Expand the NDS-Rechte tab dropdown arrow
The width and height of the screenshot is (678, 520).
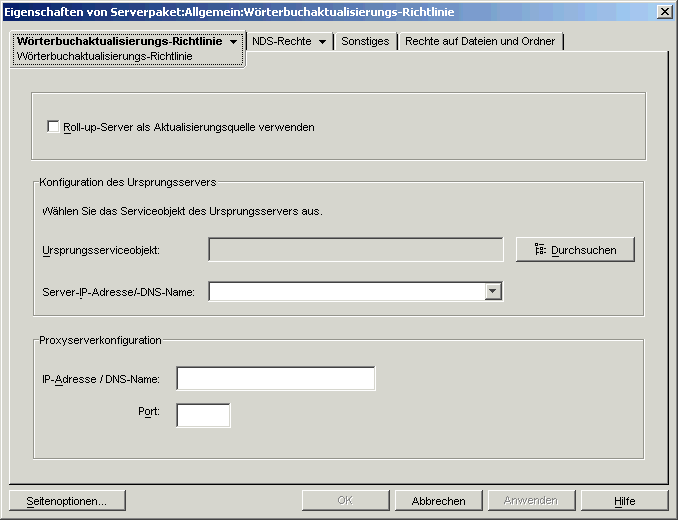tap(322, 42)
